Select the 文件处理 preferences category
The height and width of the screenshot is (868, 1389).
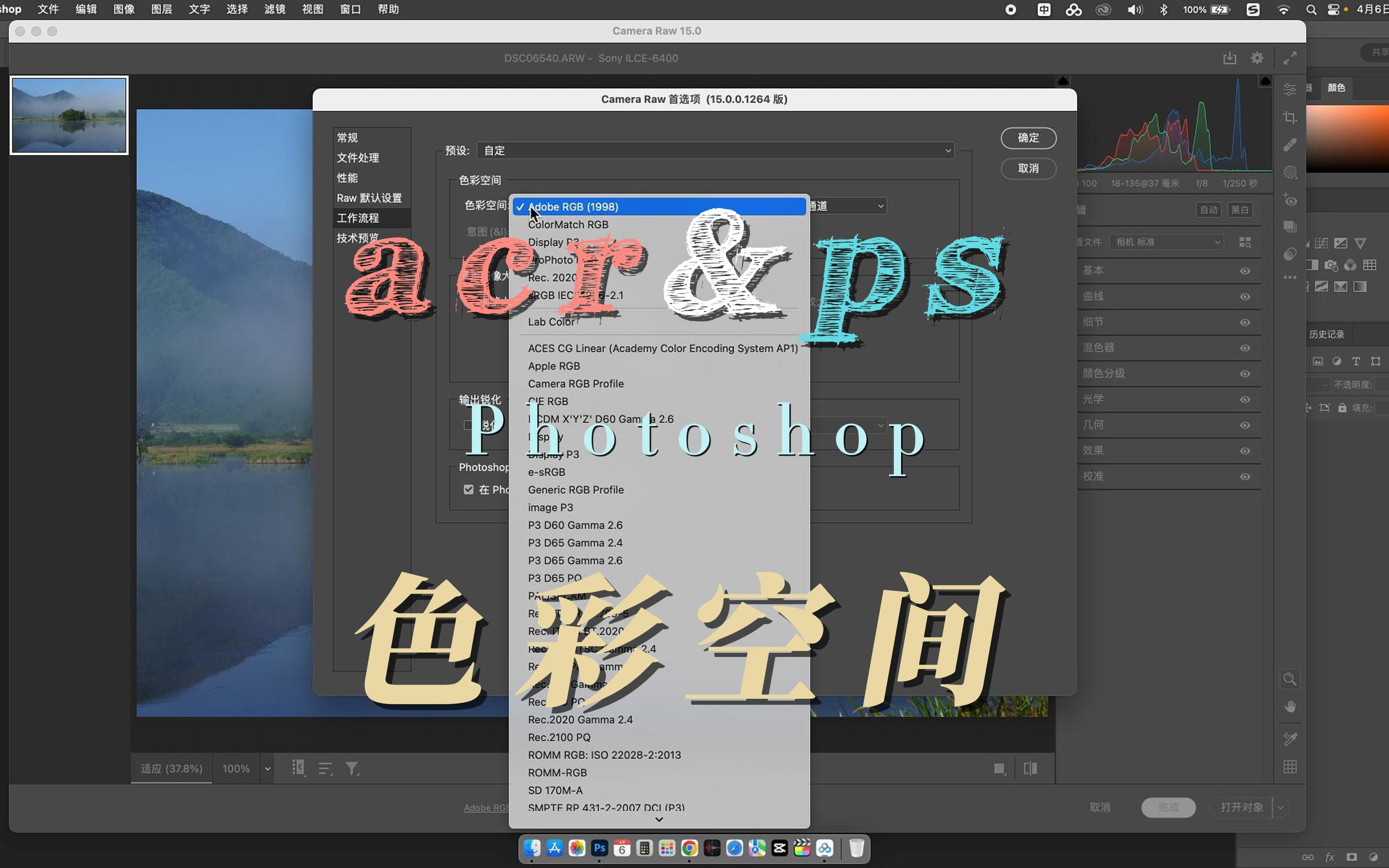[372, 158]
